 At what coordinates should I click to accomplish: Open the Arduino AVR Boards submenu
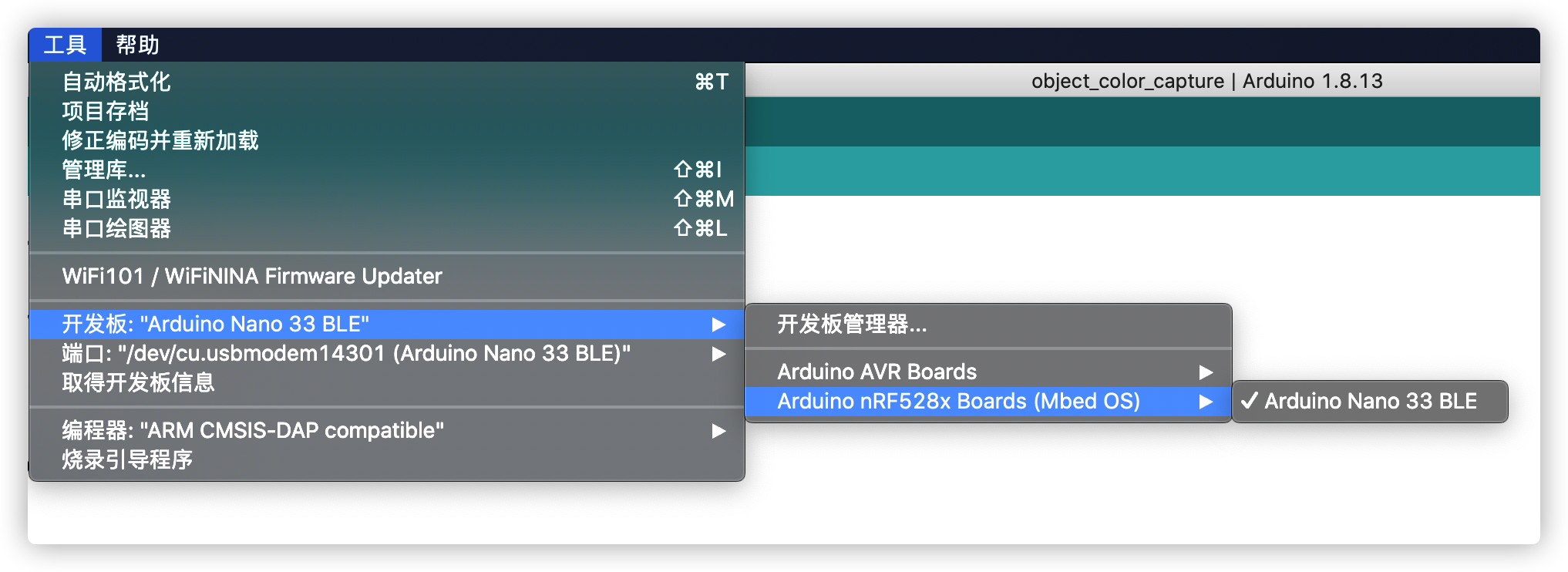[988, 372]
